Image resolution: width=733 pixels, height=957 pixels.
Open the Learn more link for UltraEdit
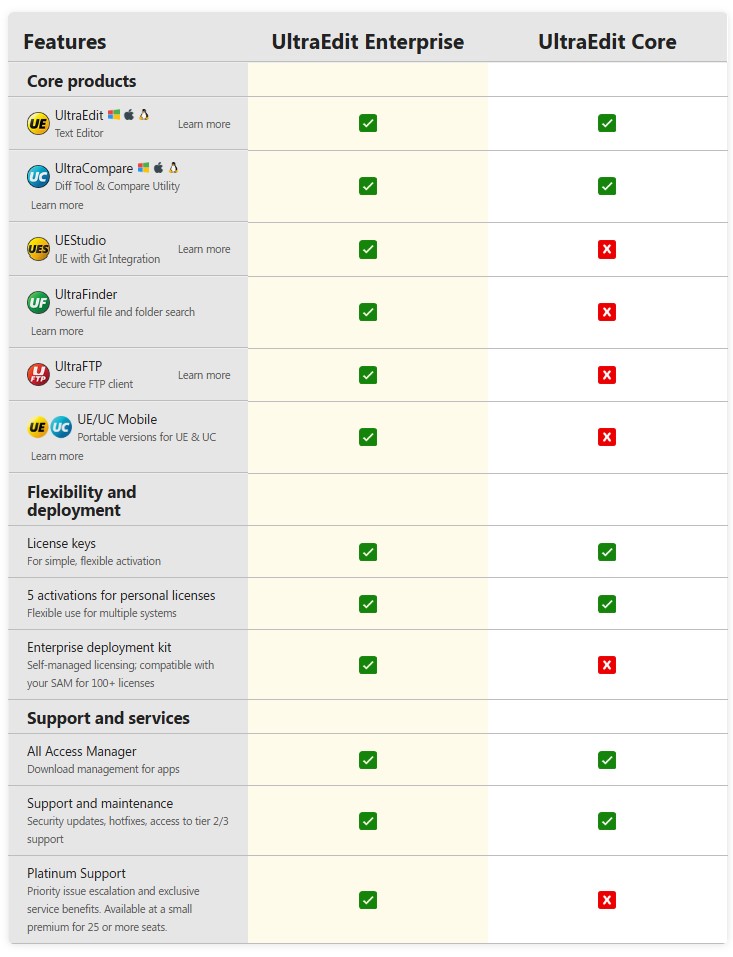[x=204, y=124]
